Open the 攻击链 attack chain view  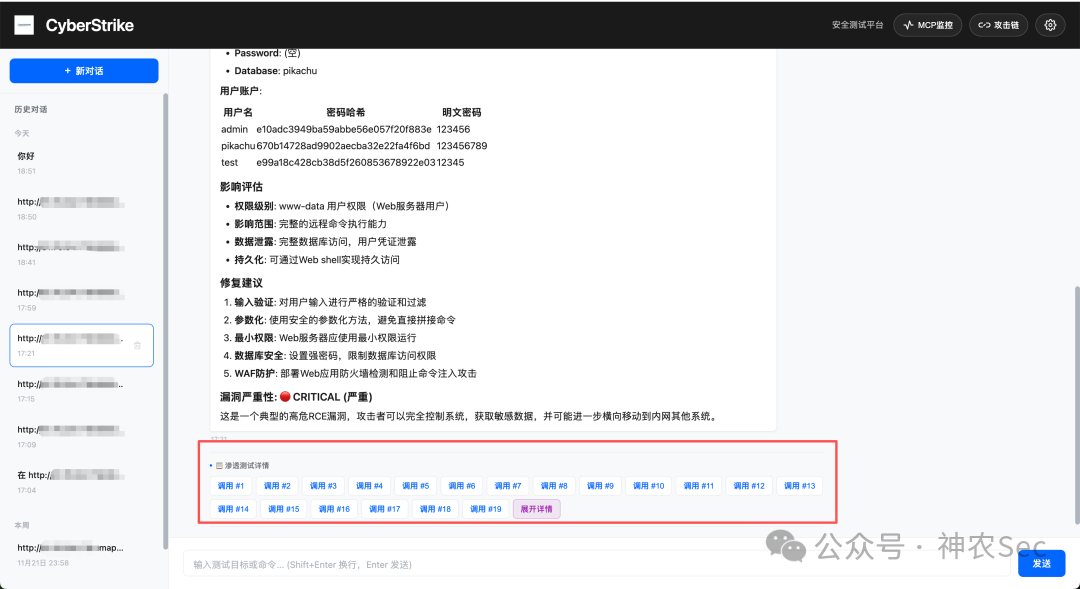(998, 25)
